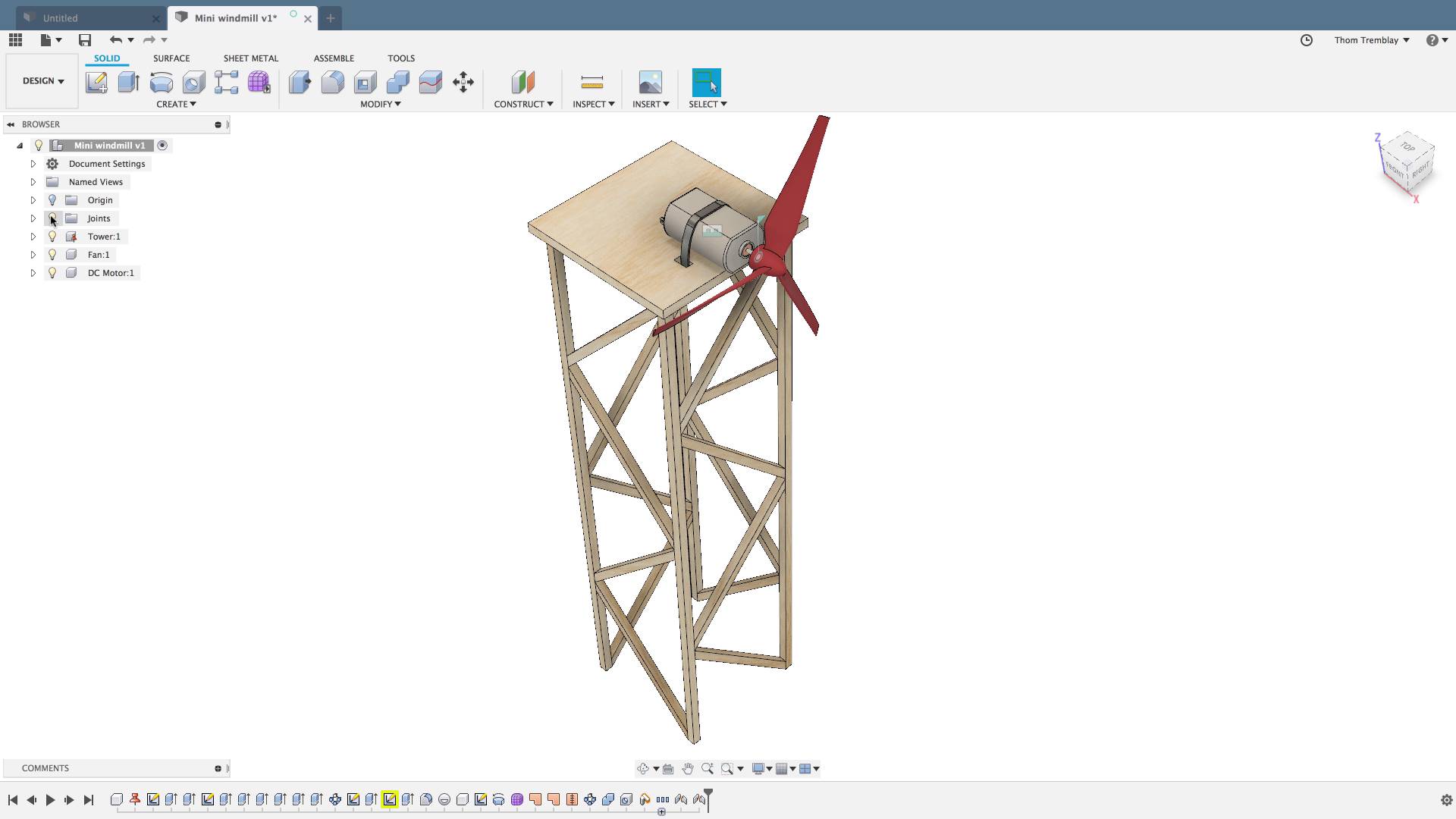Expand the Joints folder
This screenshot has width=1456, height=819.
(33, 218)
